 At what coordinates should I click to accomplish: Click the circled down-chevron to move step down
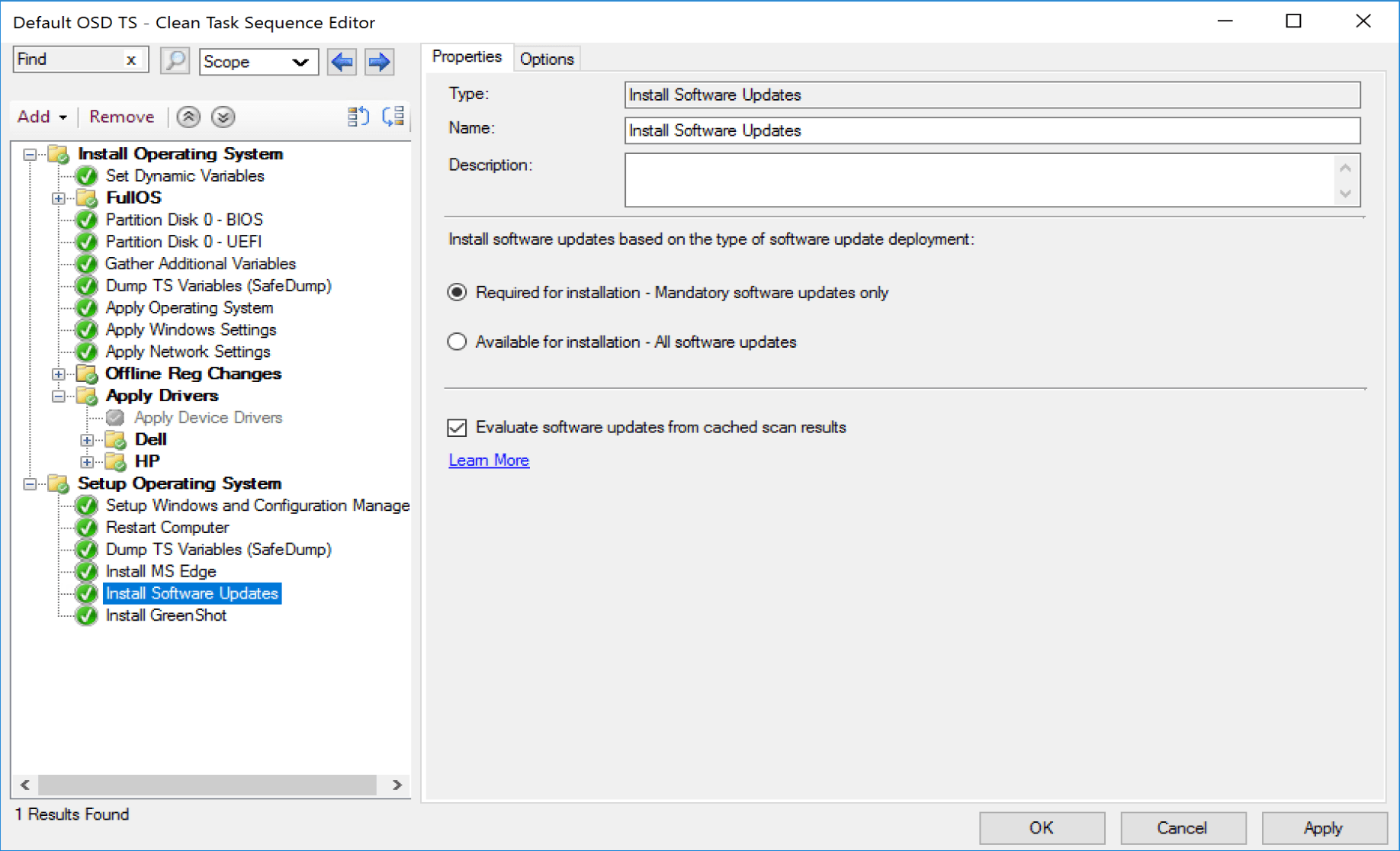point(223,117)
